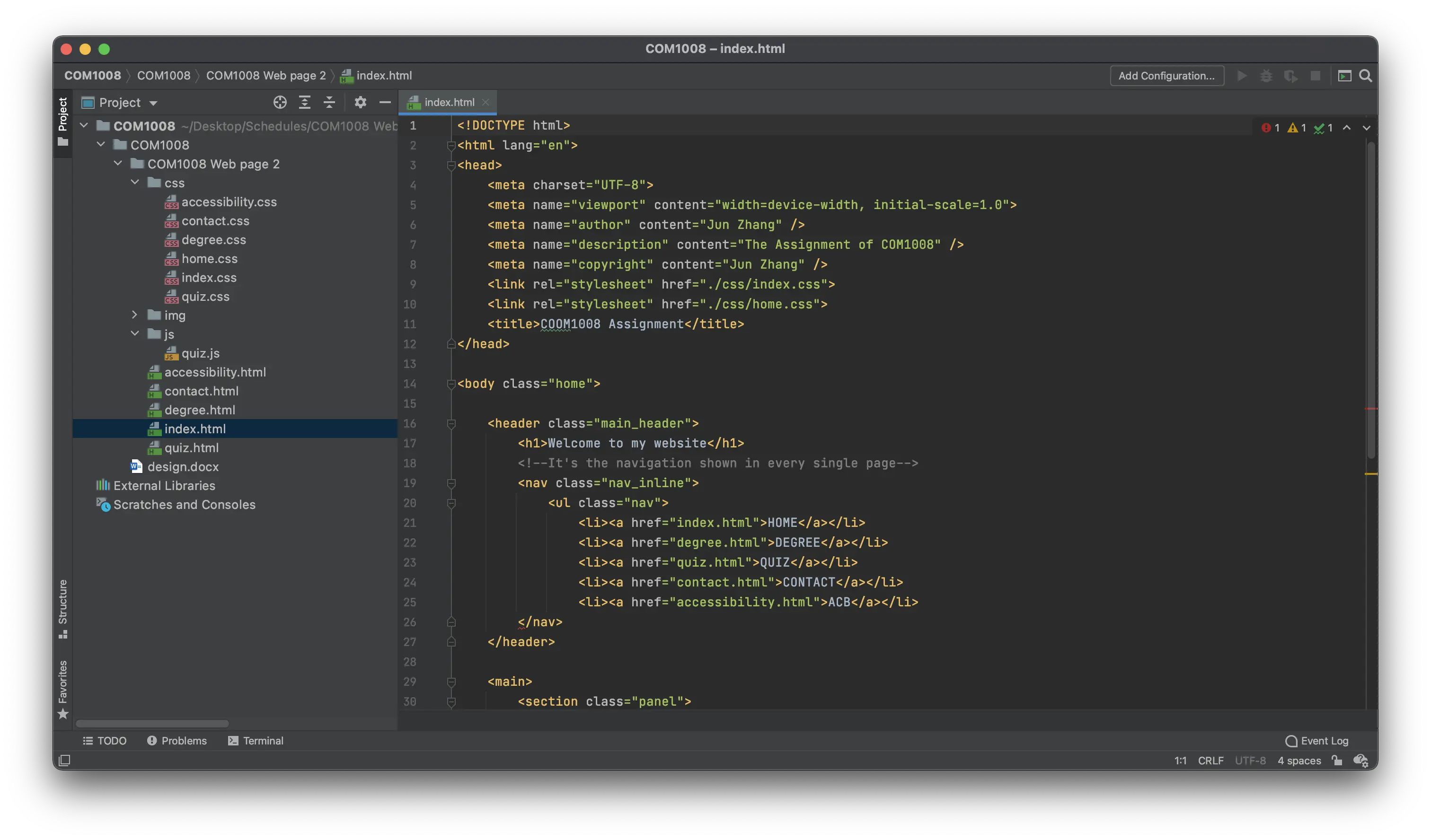Fold the head tag at line 3

pyautogui.click(x=451, y=165)
